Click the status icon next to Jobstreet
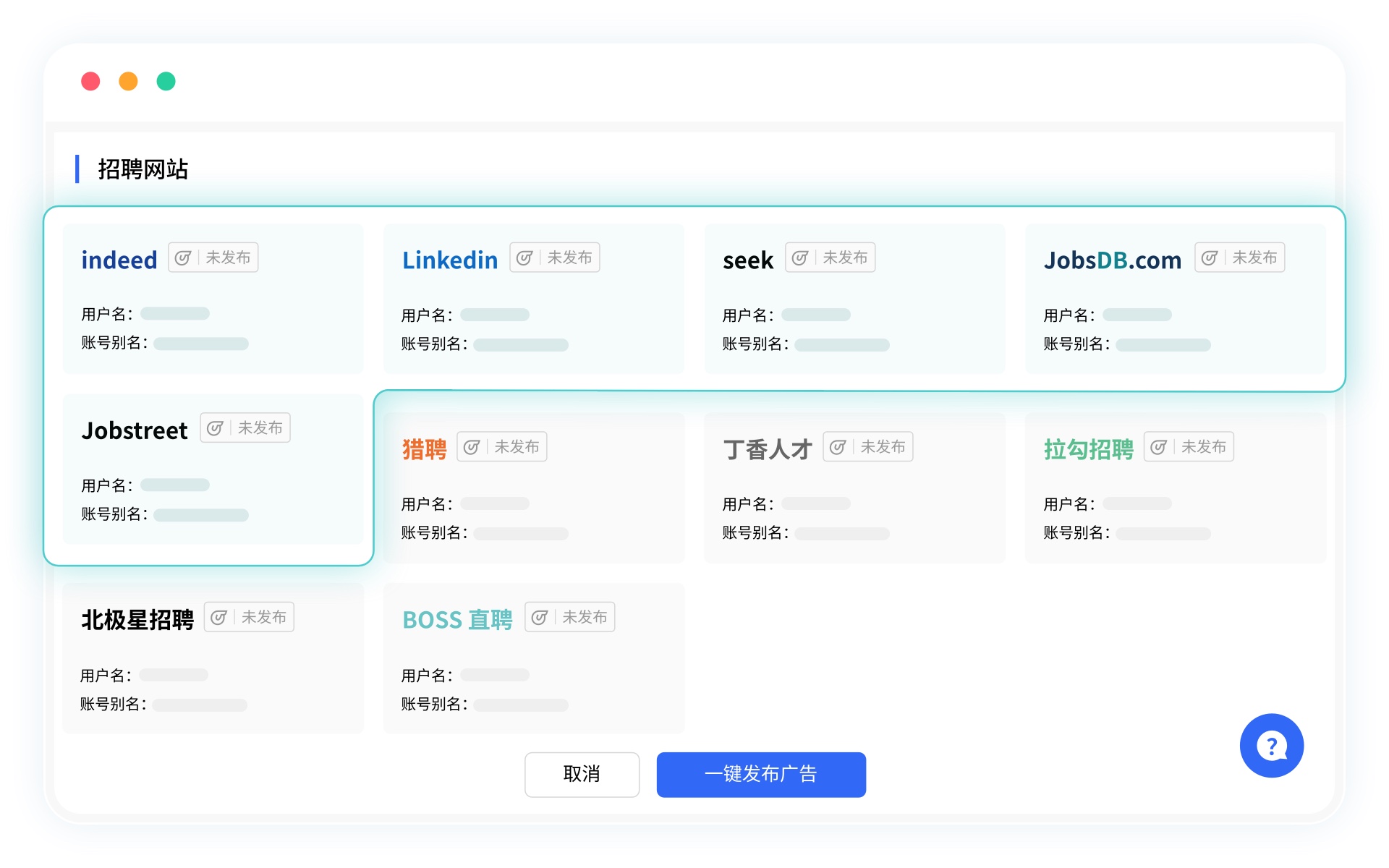 tap(215, 428)
